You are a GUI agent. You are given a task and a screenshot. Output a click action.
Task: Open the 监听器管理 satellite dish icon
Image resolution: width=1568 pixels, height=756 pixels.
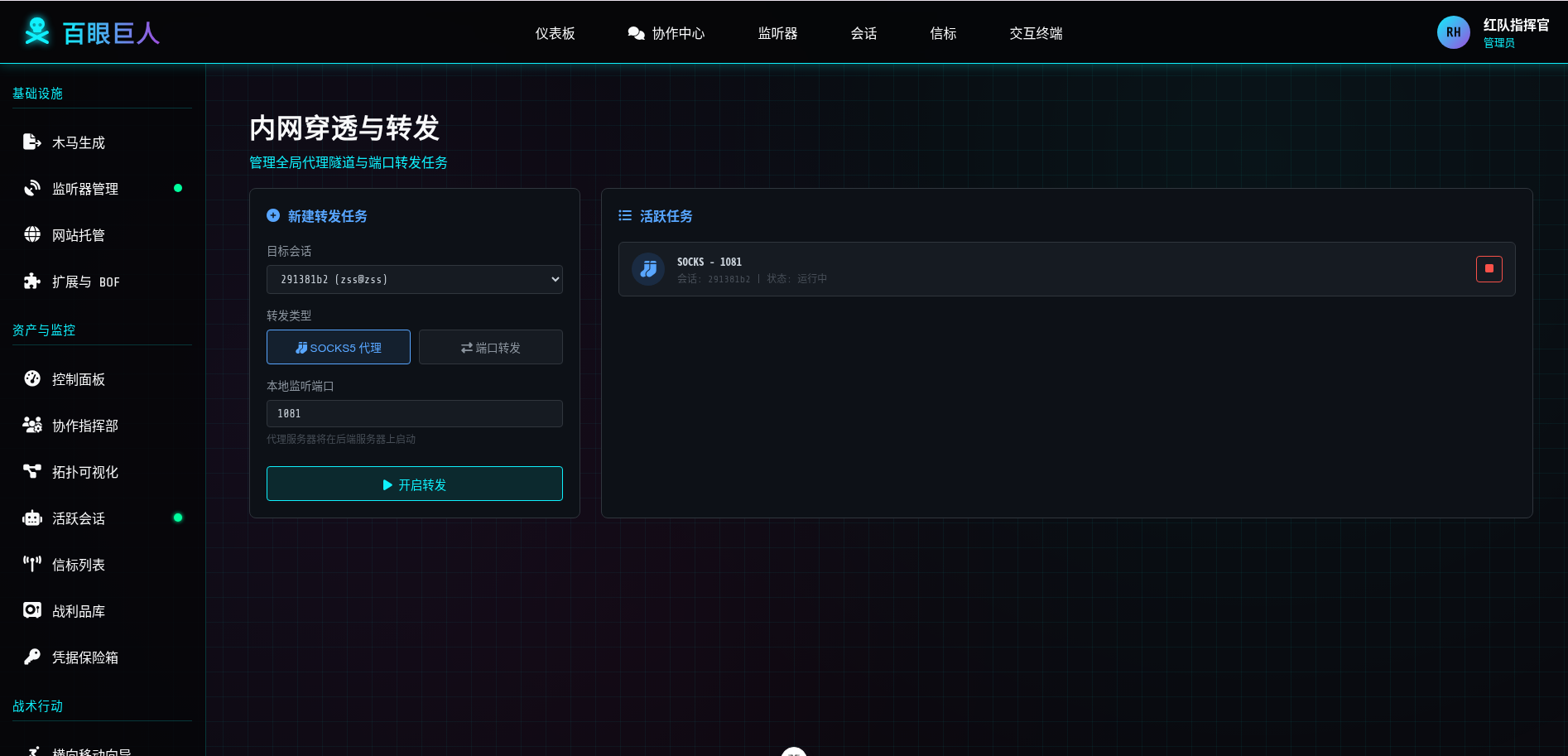31,189
